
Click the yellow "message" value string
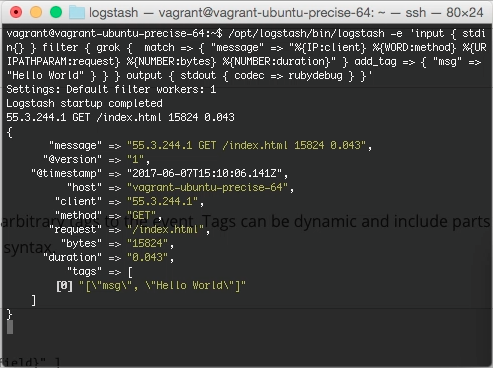(x=247, y=145)
